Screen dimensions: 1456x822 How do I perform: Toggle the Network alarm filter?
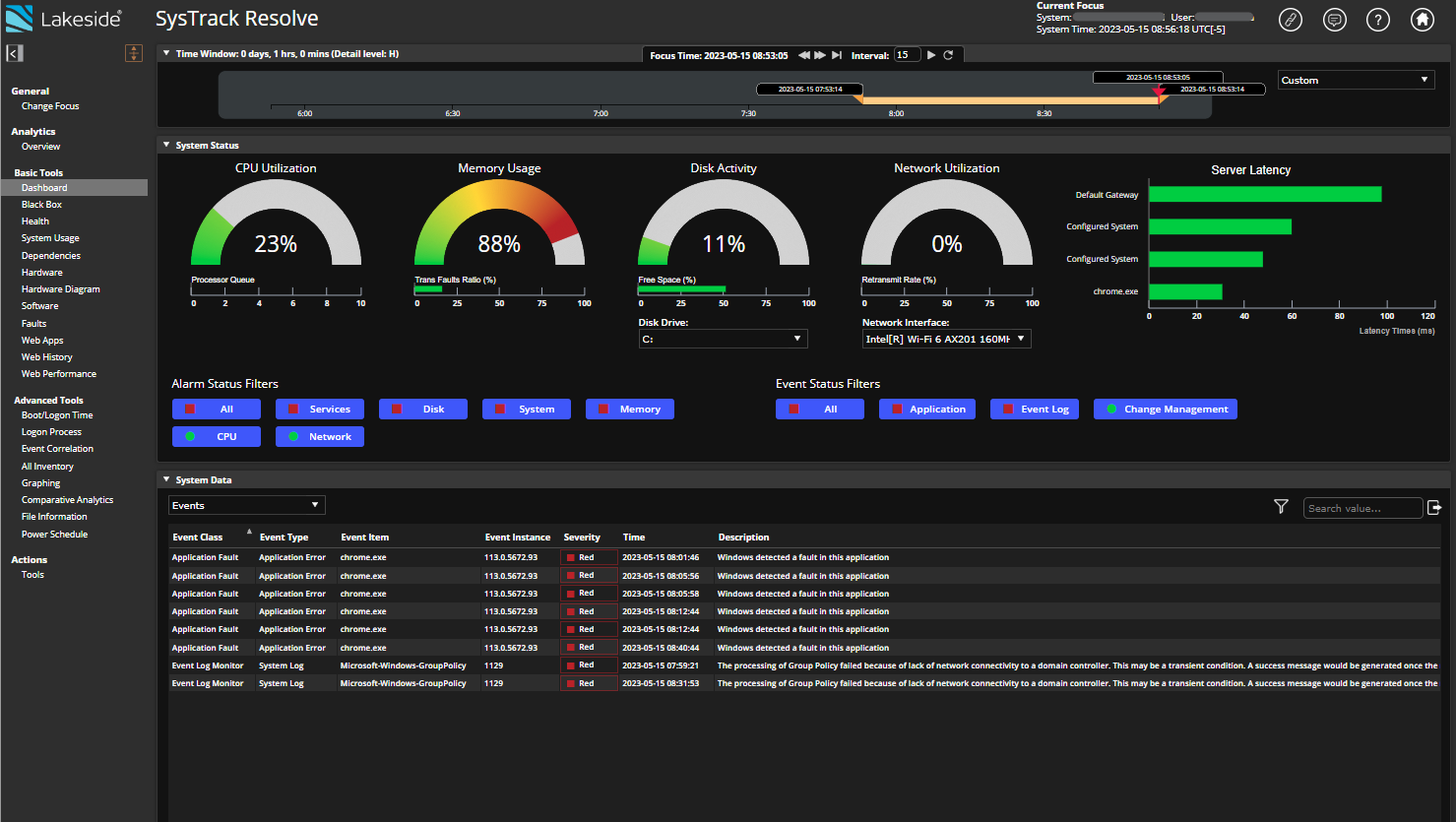(320, 437)
